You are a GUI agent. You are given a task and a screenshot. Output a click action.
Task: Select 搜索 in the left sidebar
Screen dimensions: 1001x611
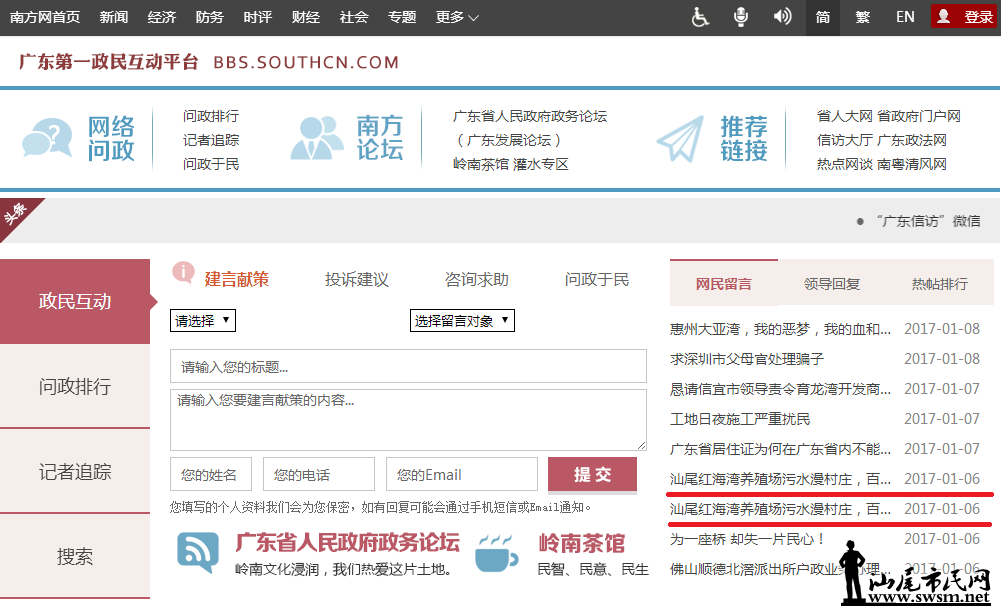point(75,556)
